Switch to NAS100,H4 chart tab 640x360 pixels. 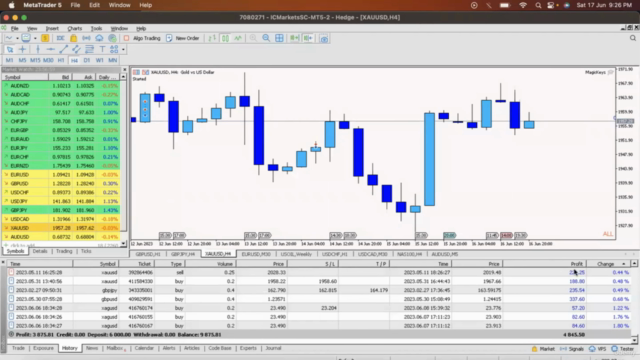click(x=409, y=254)
